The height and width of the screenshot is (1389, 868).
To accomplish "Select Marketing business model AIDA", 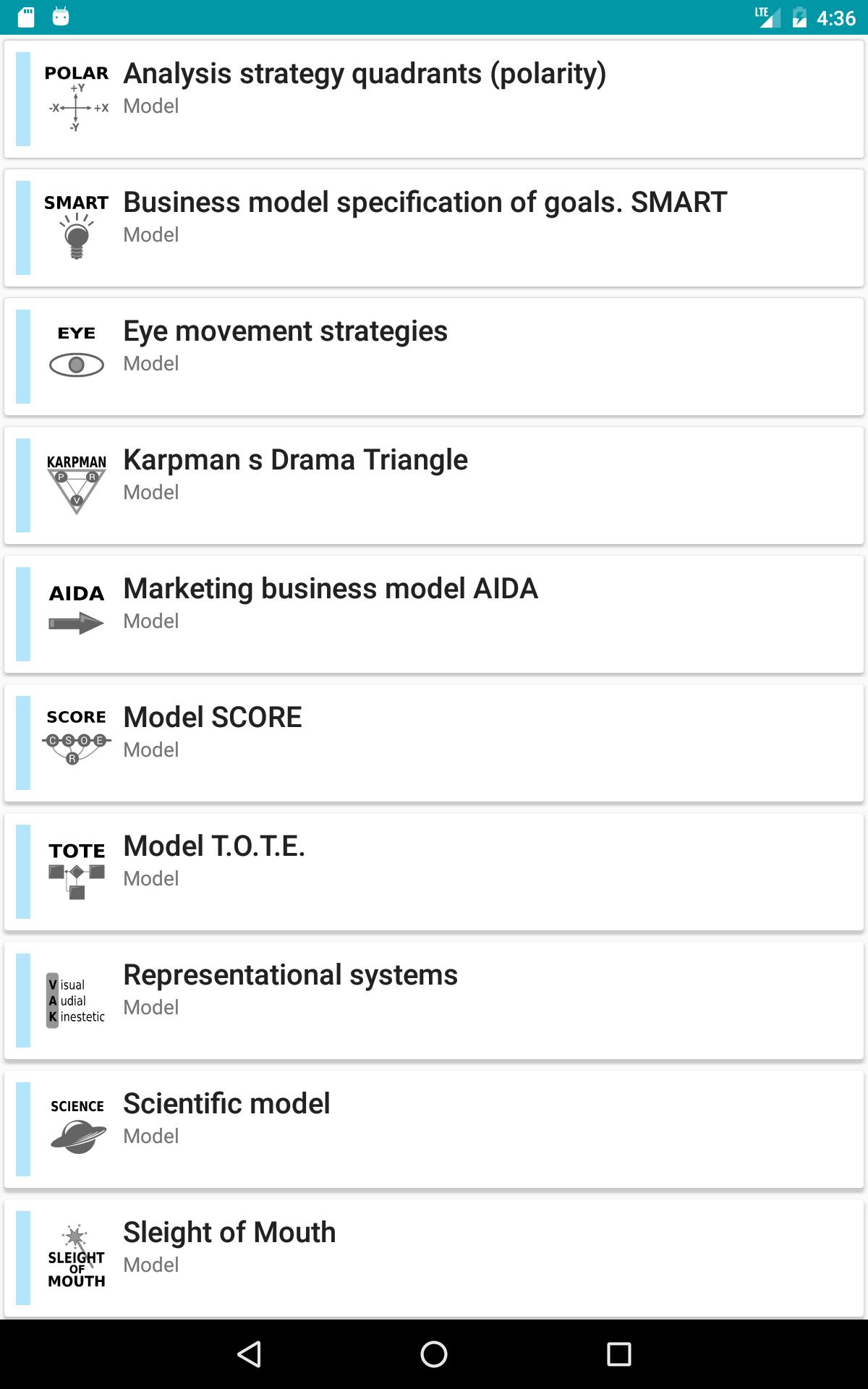I will pyautogui.click(x=331, y=589).
